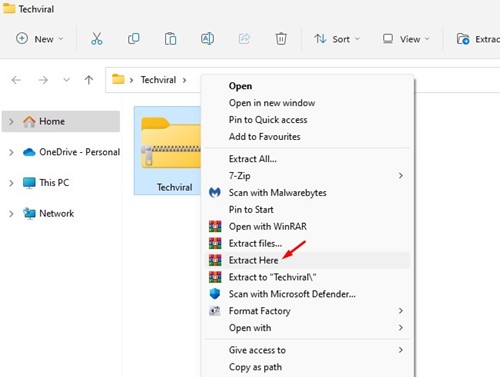
Task: Click the Home house icon in sidebar
Action: (x=29, y=121)
